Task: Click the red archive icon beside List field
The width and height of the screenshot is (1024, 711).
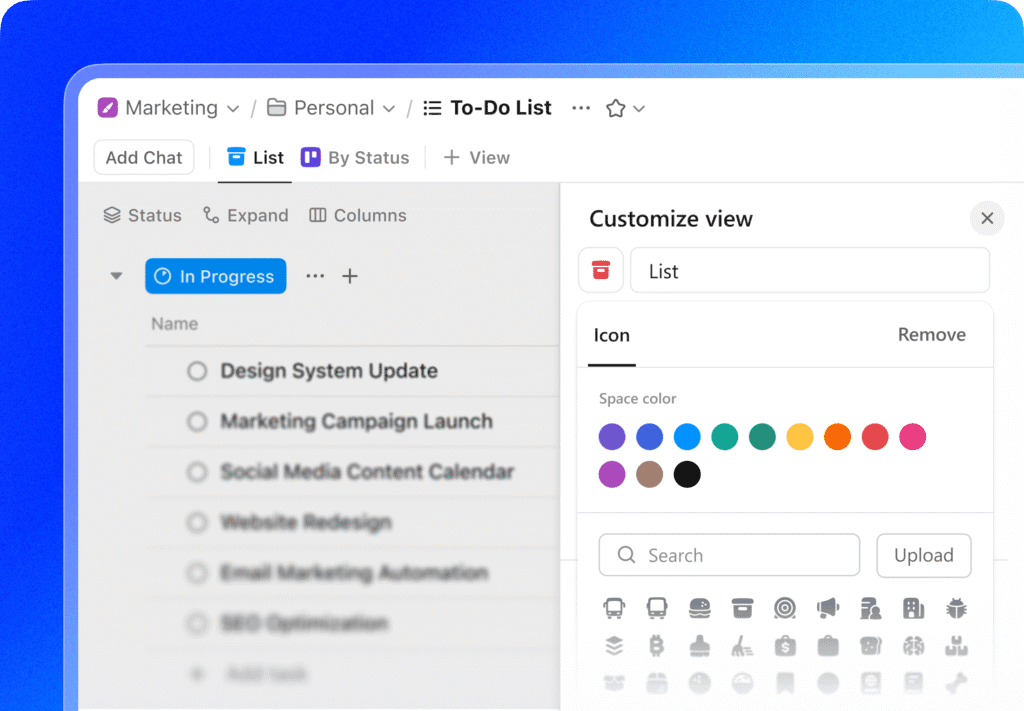Action: click(601, 271)
